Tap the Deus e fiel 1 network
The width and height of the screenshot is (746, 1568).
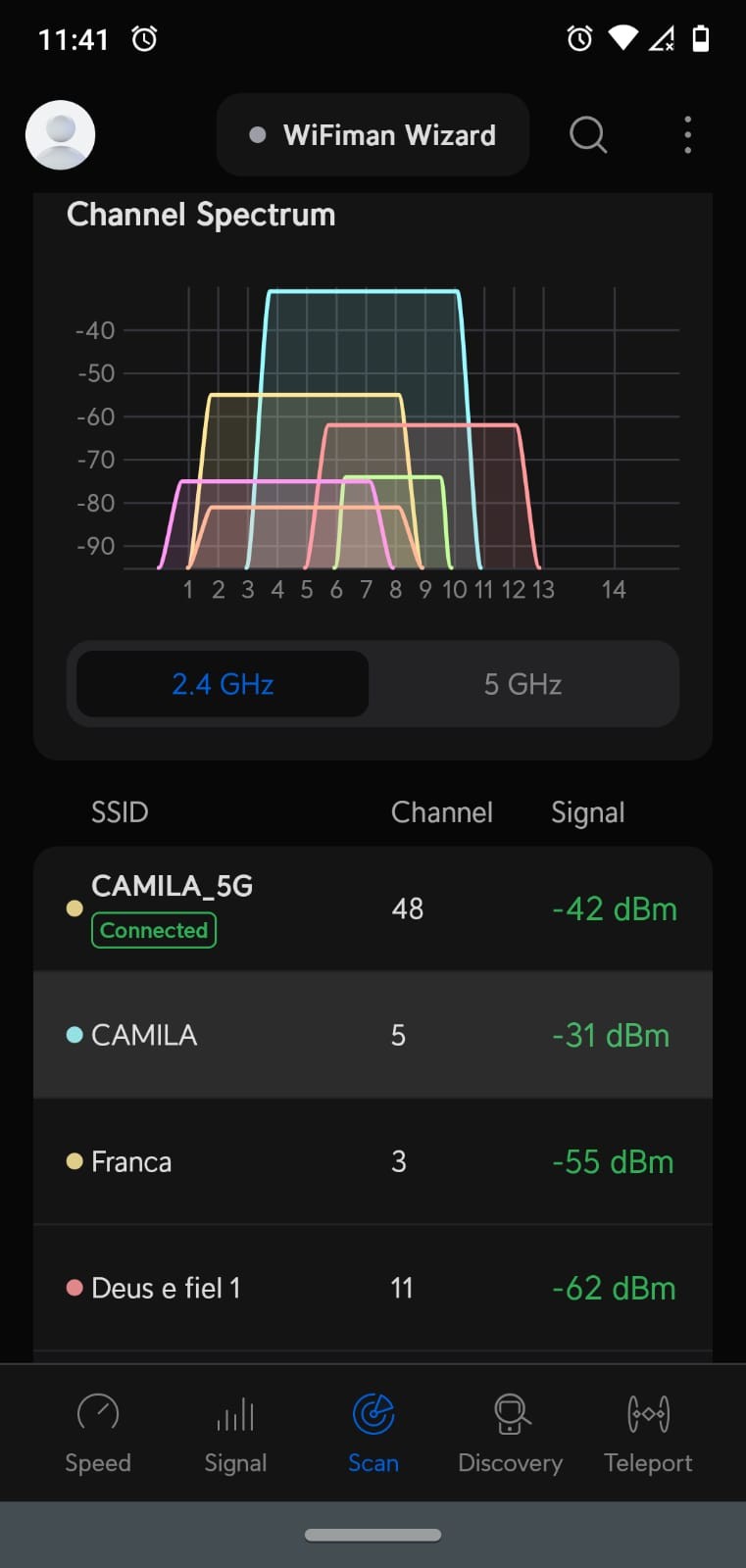click(x=373, y=1288)
